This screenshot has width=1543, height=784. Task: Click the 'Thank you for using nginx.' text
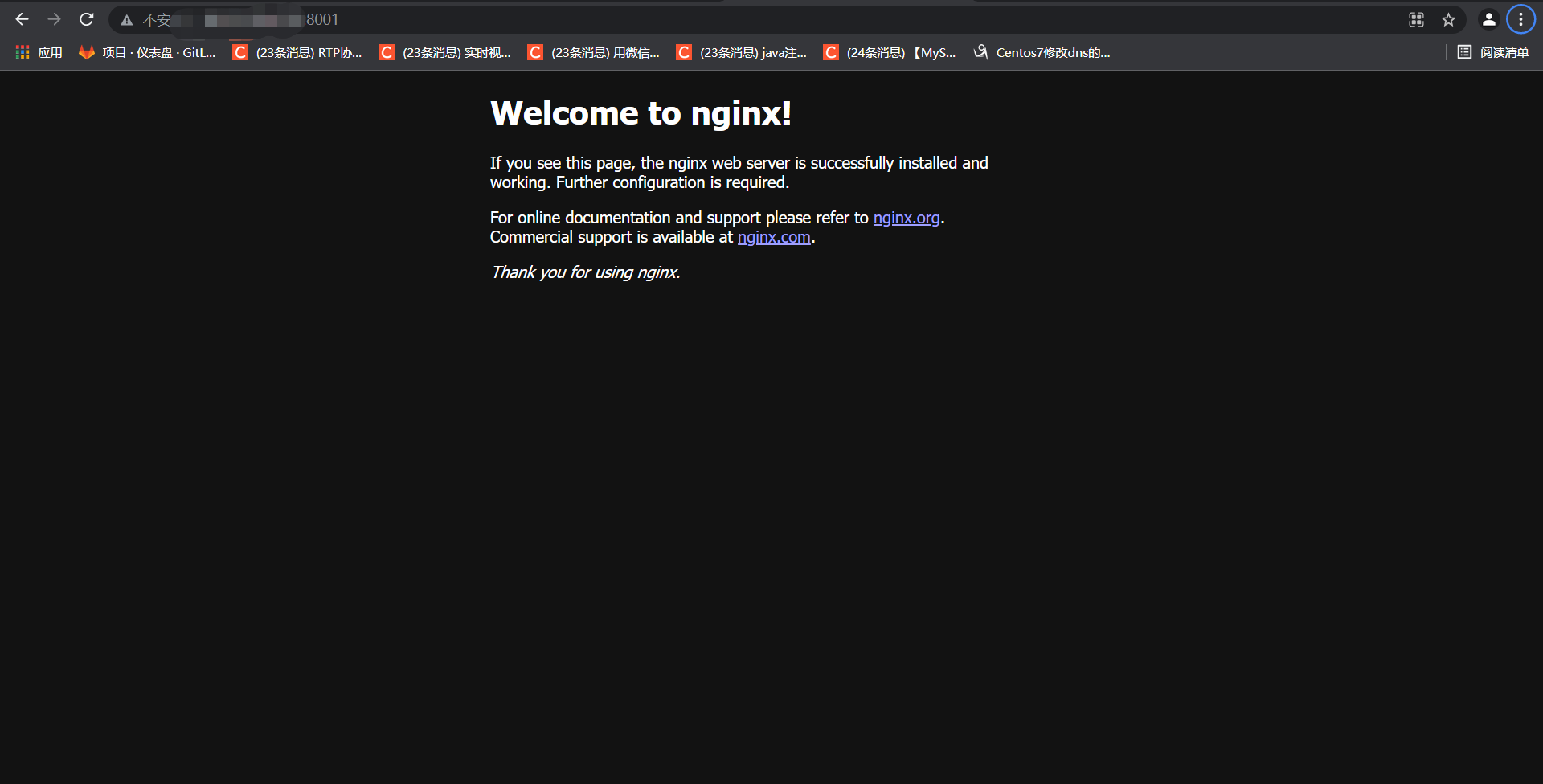click(x=586, y=272)
